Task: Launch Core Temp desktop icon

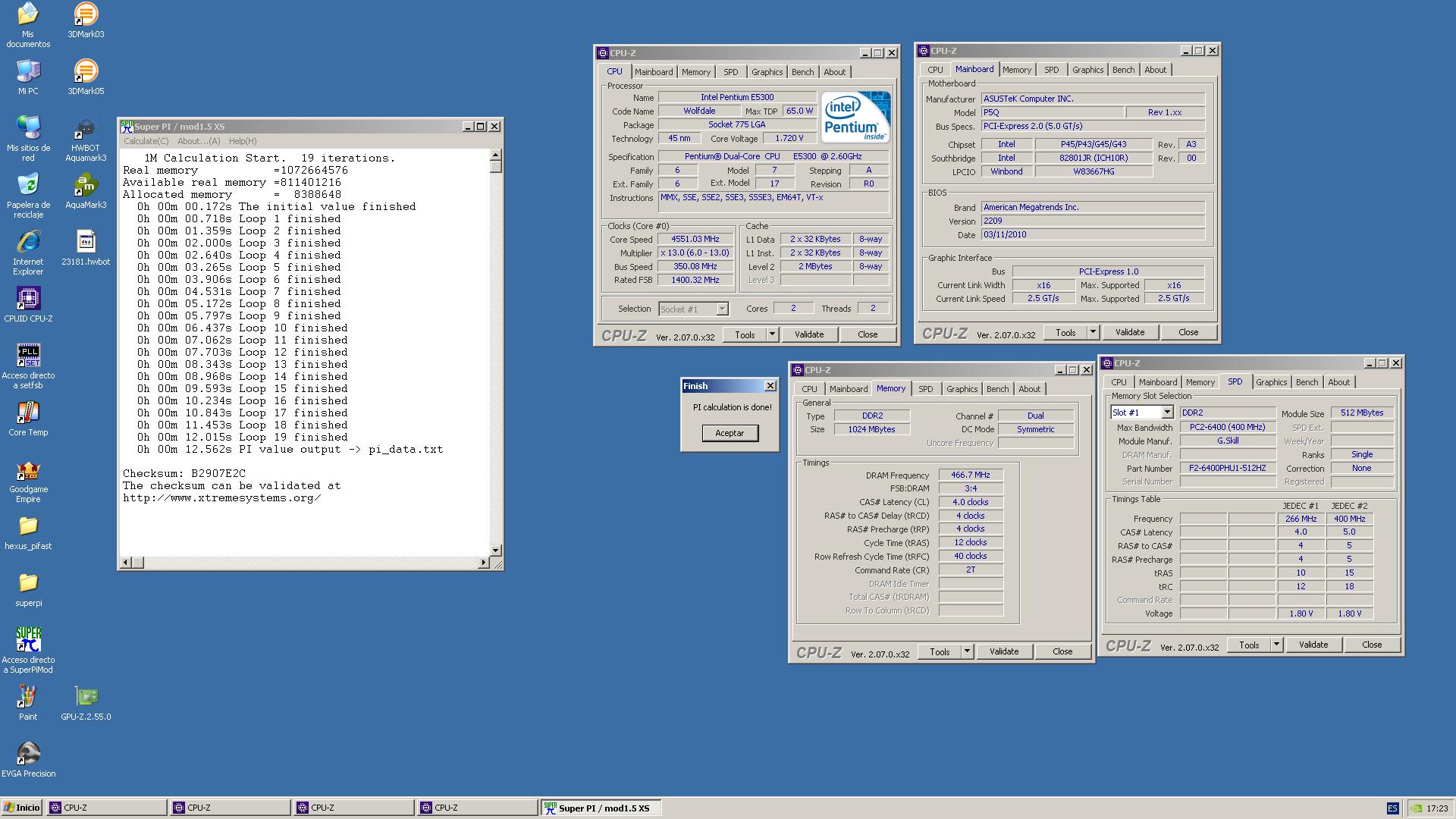Action: [x=28, y=418]
